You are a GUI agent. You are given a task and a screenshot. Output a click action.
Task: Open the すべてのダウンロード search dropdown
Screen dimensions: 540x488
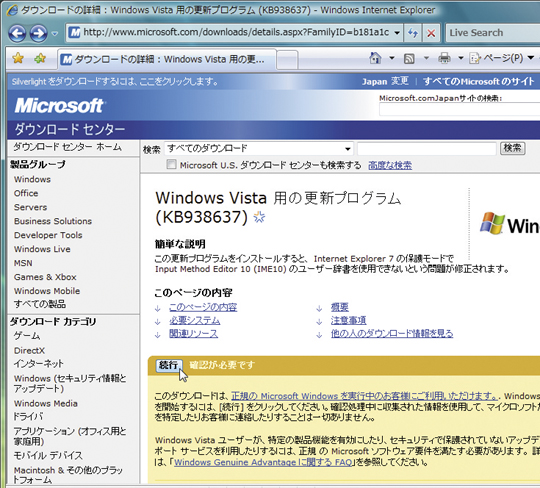[259, 149]
